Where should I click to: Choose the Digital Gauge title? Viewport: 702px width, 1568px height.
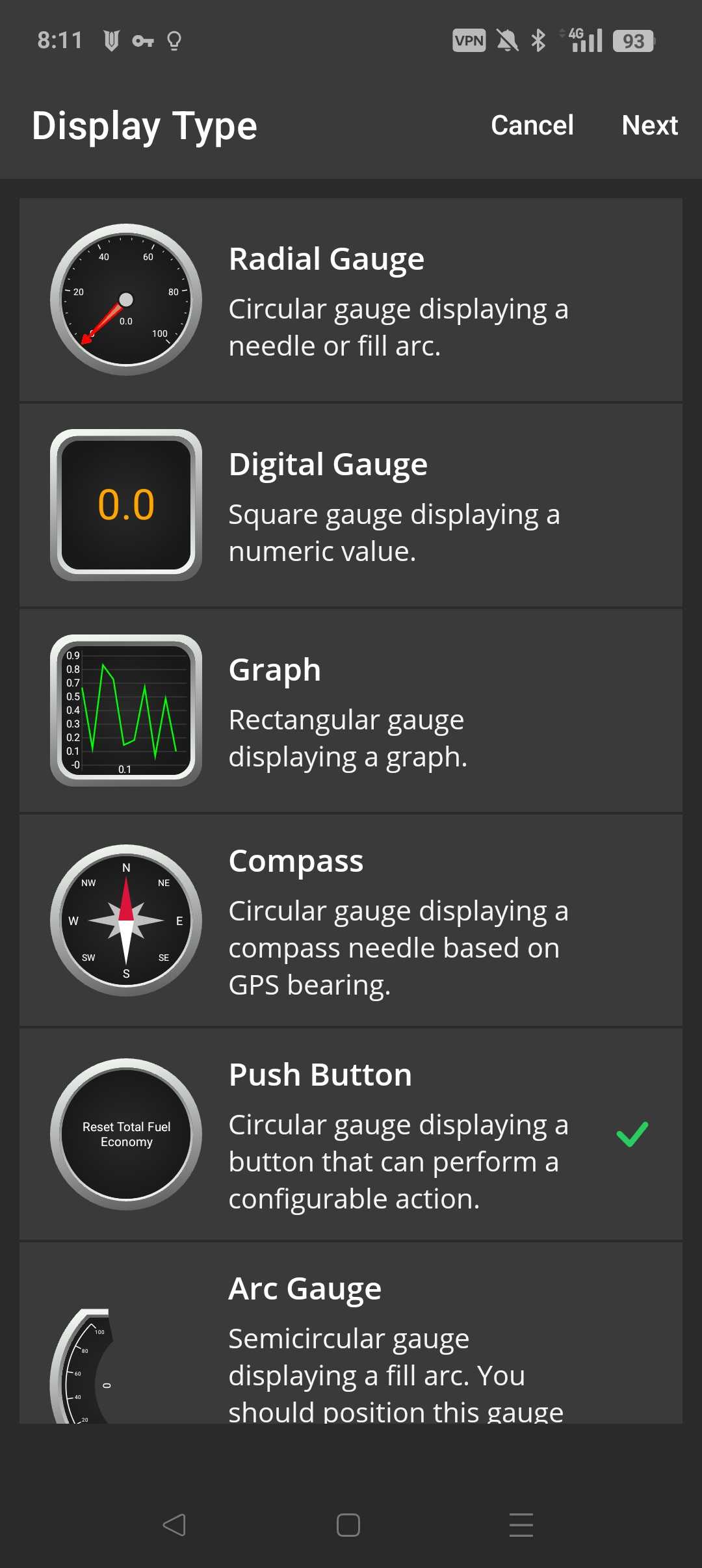pos(328,464)
